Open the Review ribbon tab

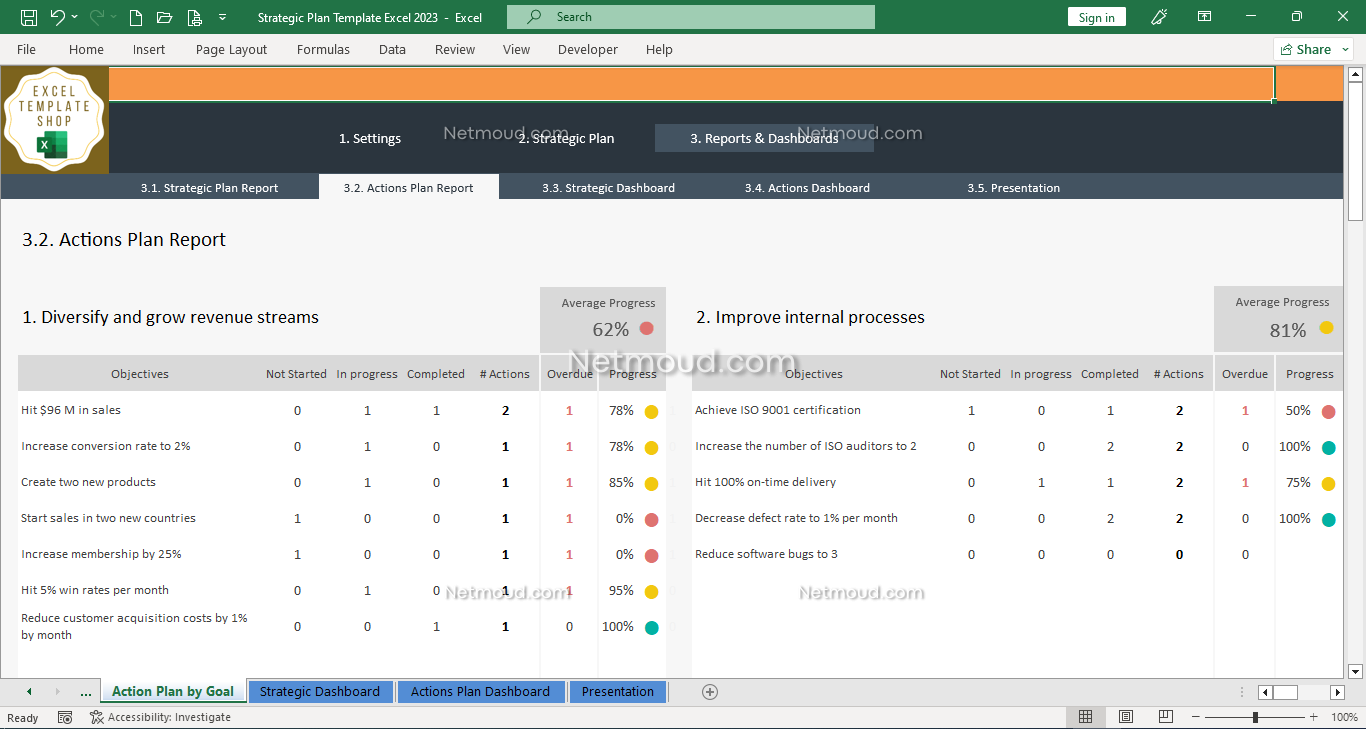pos(455,49)
